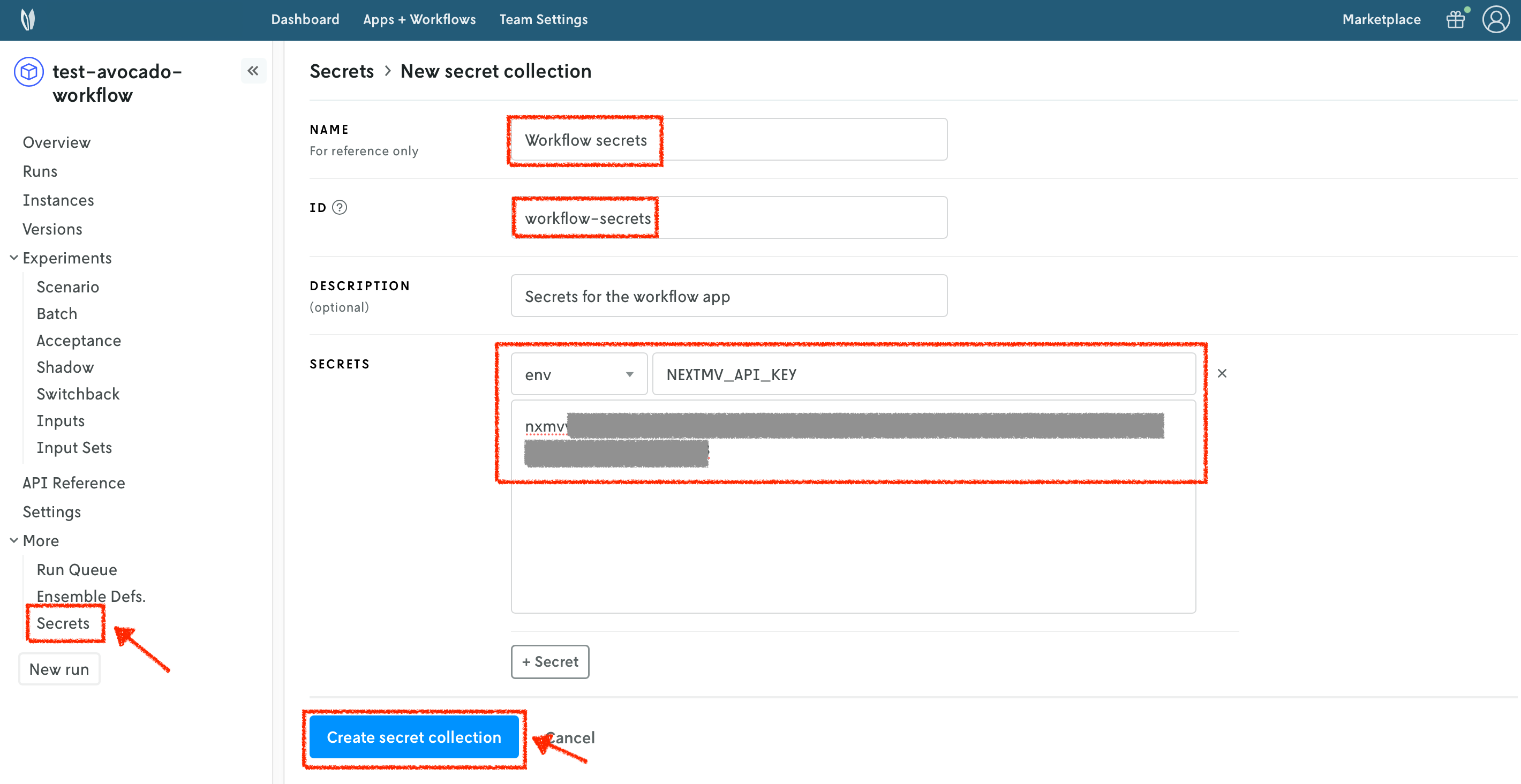Click Create secret collection button
This screenshot has height=784, width=1521.
[414, 737]
